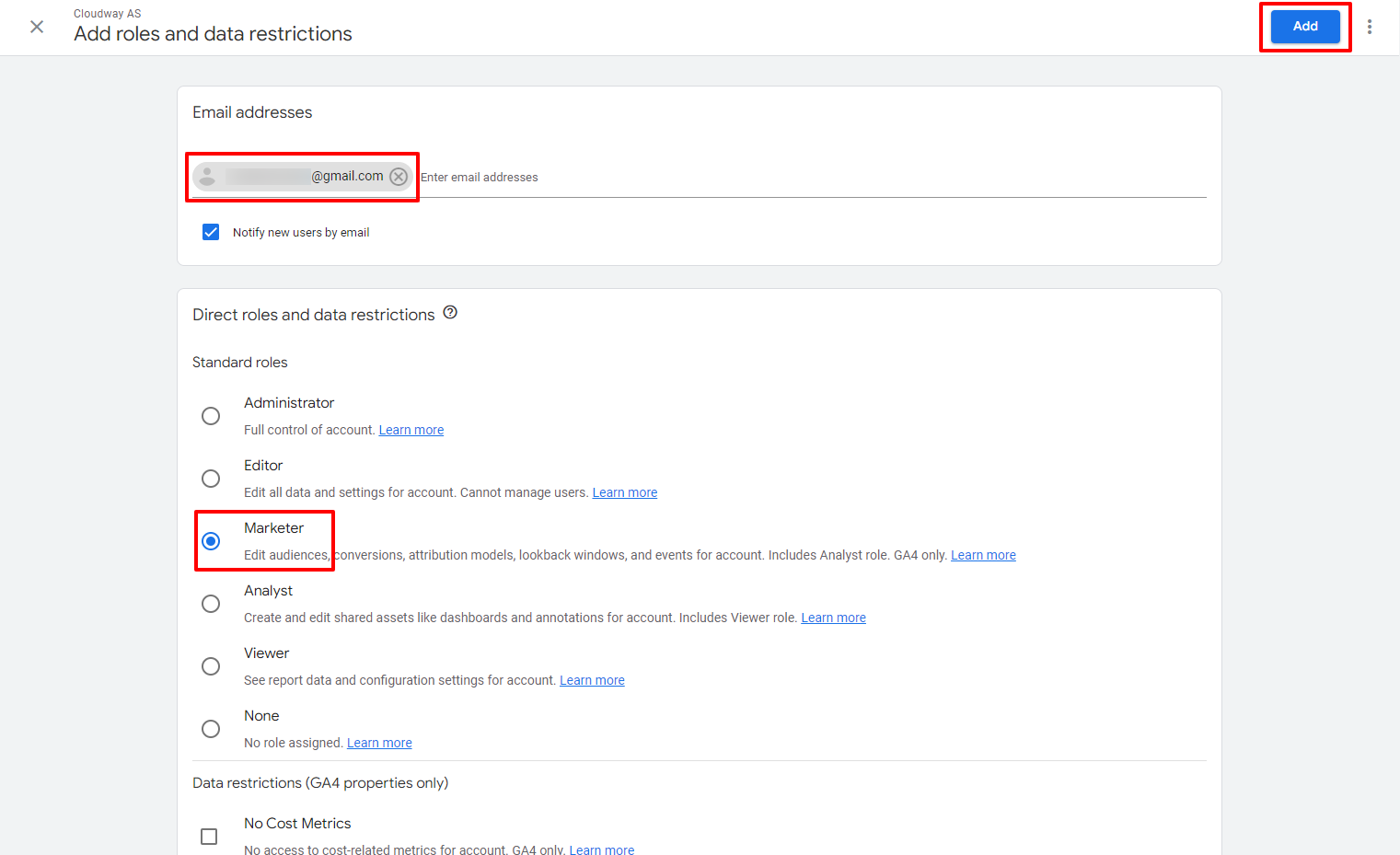Close the Add roles and data restrictions dialog
The image size is (1400, 855).
[36, 27]
